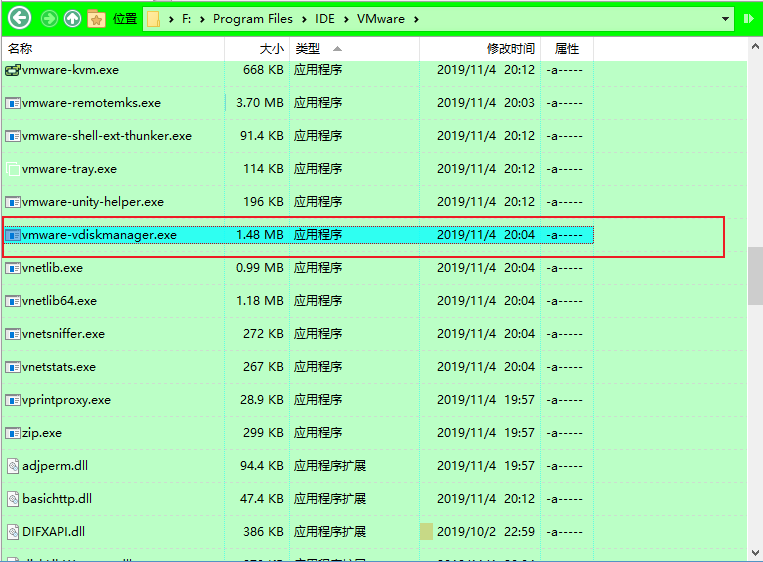Click vmware-vdiskmanager.exe file icon
This screenshot has width=763, height=562.
coord(13,235)
